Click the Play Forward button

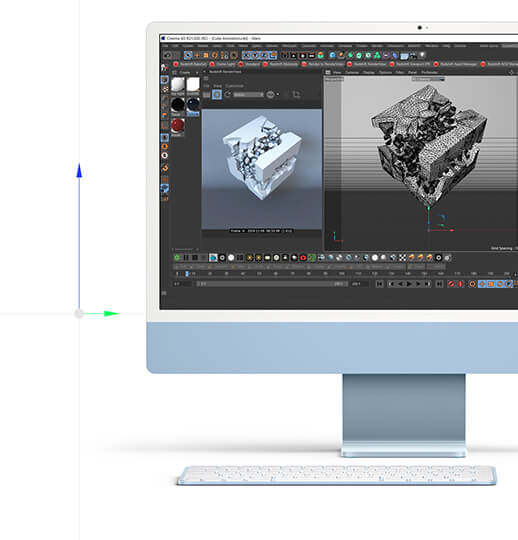pos(409,284)
